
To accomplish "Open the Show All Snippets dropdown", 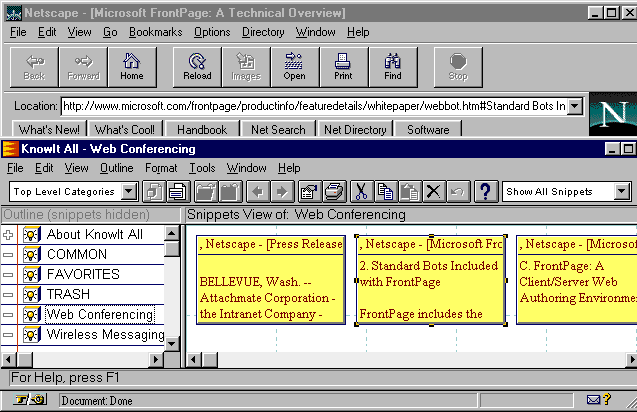I will coord(621,191).
